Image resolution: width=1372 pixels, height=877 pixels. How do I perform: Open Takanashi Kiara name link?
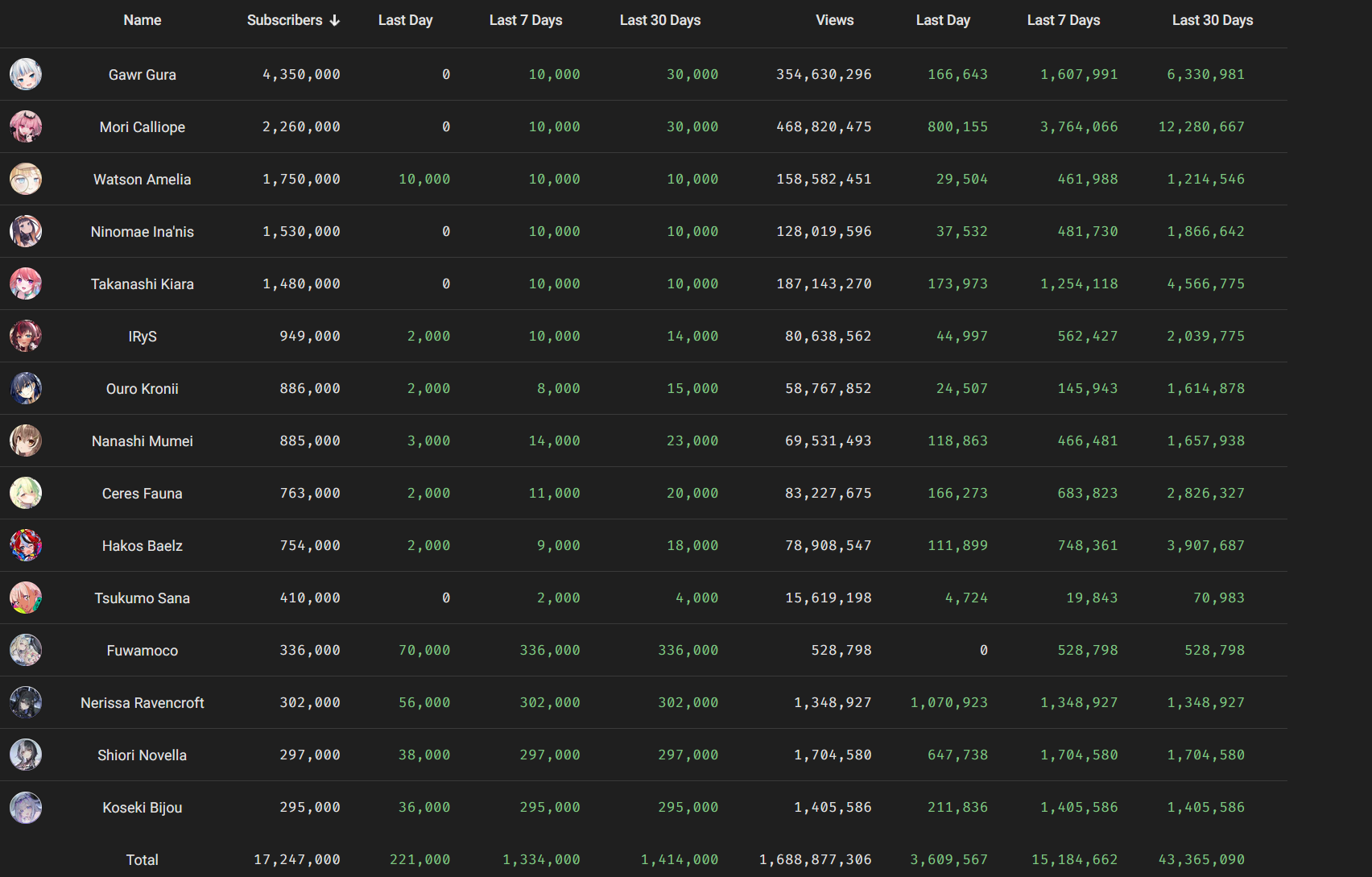pyautogui.click(x=143, y=284)
